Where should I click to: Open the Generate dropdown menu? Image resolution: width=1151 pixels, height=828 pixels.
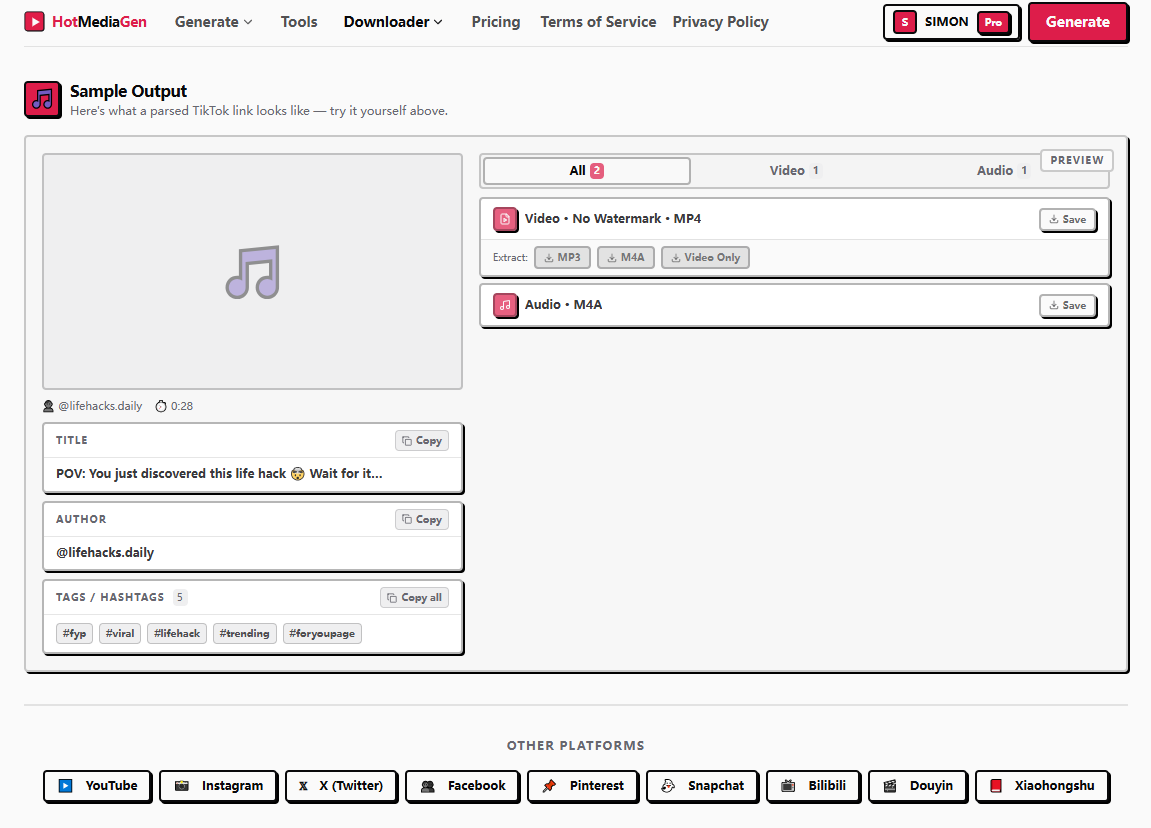pyautogui.click(x=214, y=22)
